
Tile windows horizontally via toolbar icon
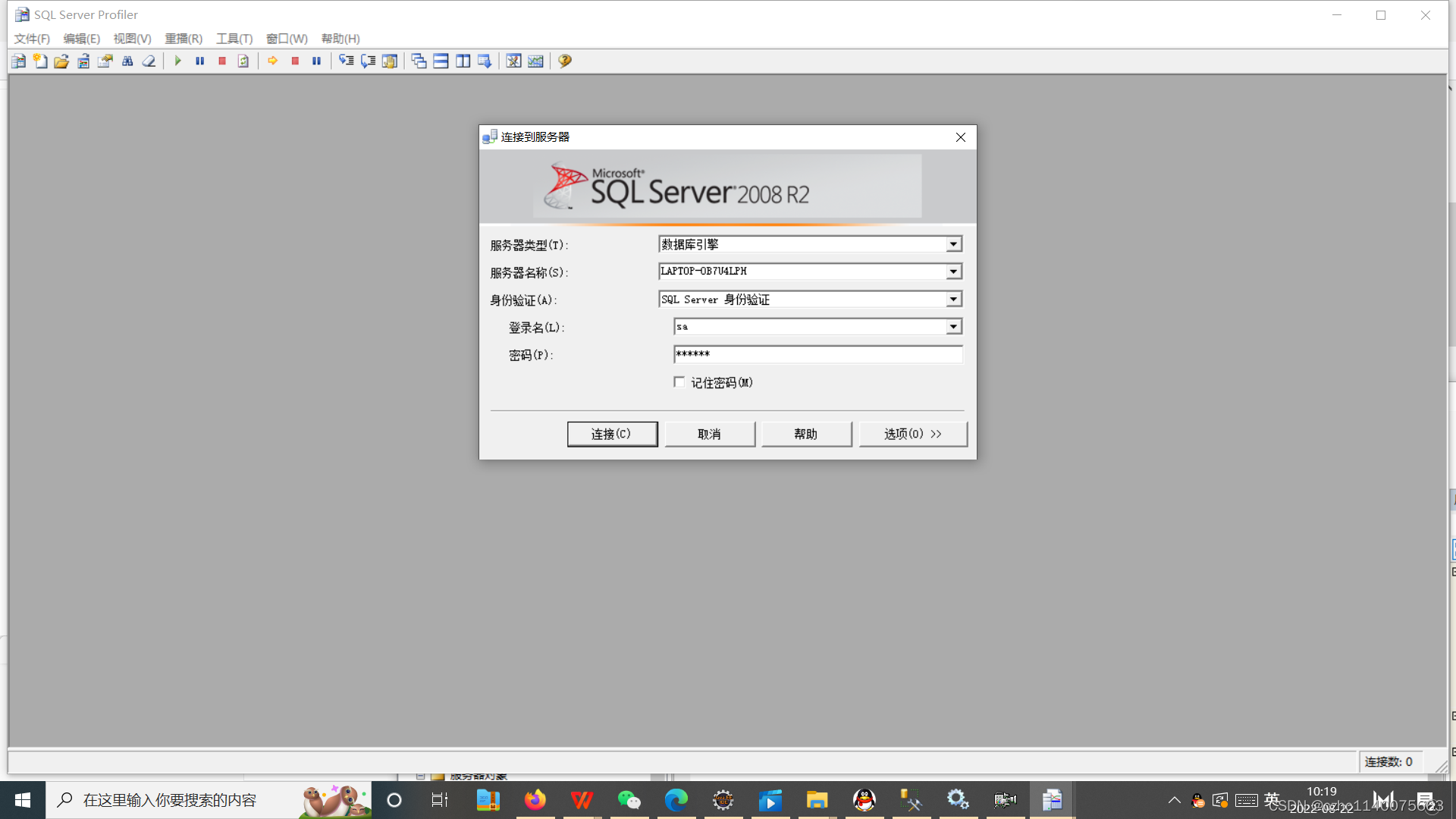pos(441,61)
